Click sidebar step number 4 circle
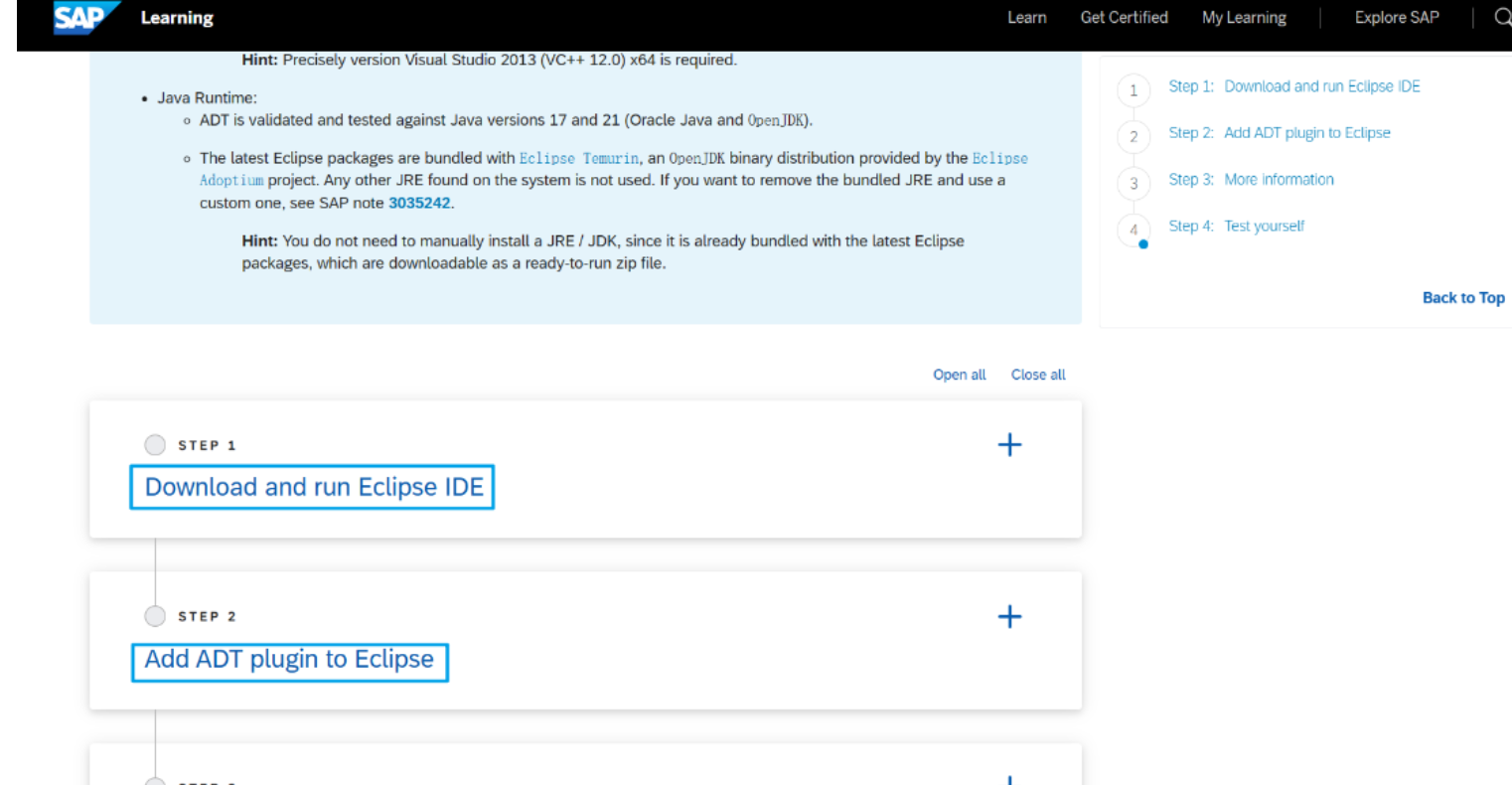Screen dimensions: 1512x785 [x=1134, y=231]
